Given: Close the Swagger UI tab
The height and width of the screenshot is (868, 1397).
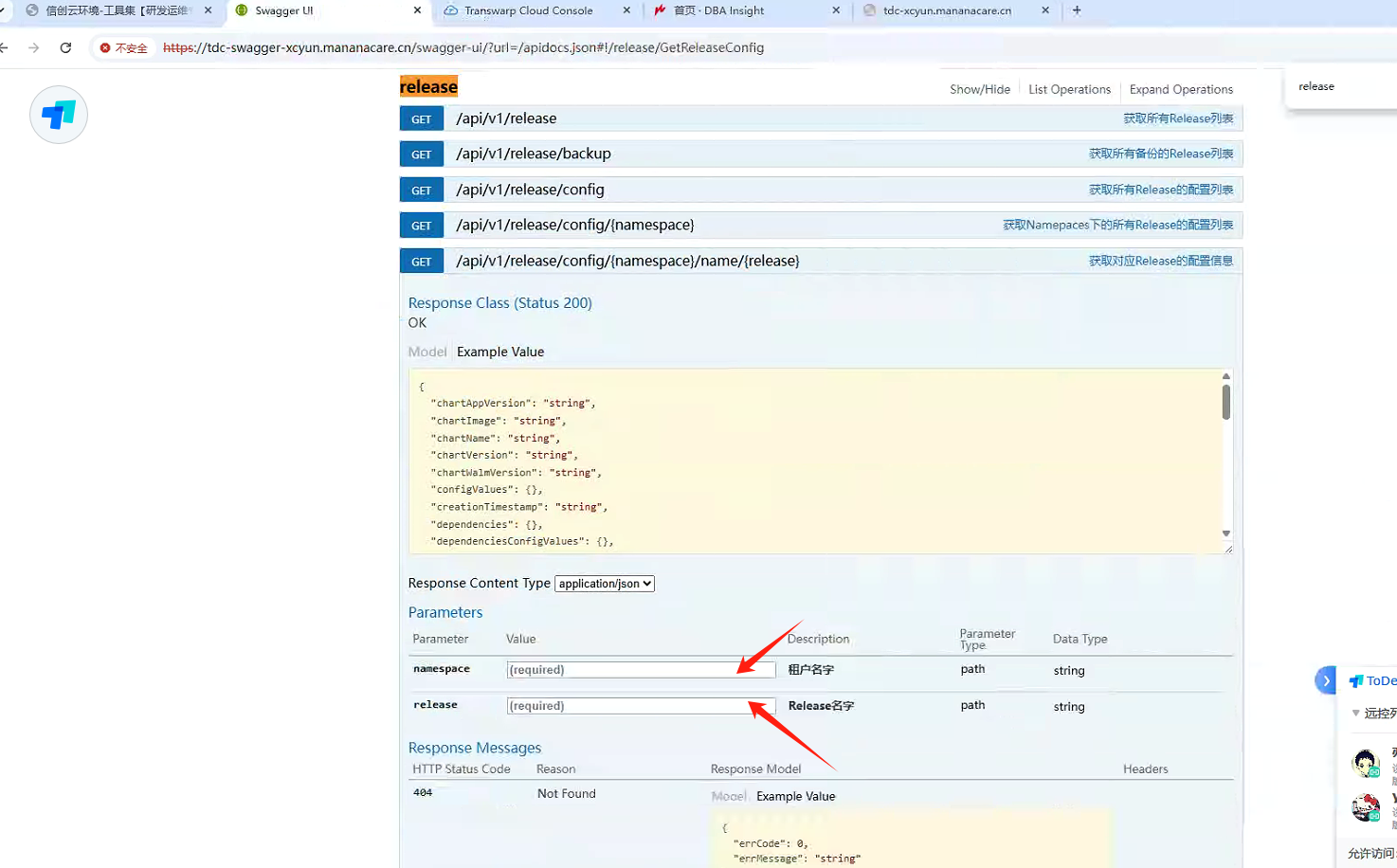Looking at the screenshot, I should point(418,10).
